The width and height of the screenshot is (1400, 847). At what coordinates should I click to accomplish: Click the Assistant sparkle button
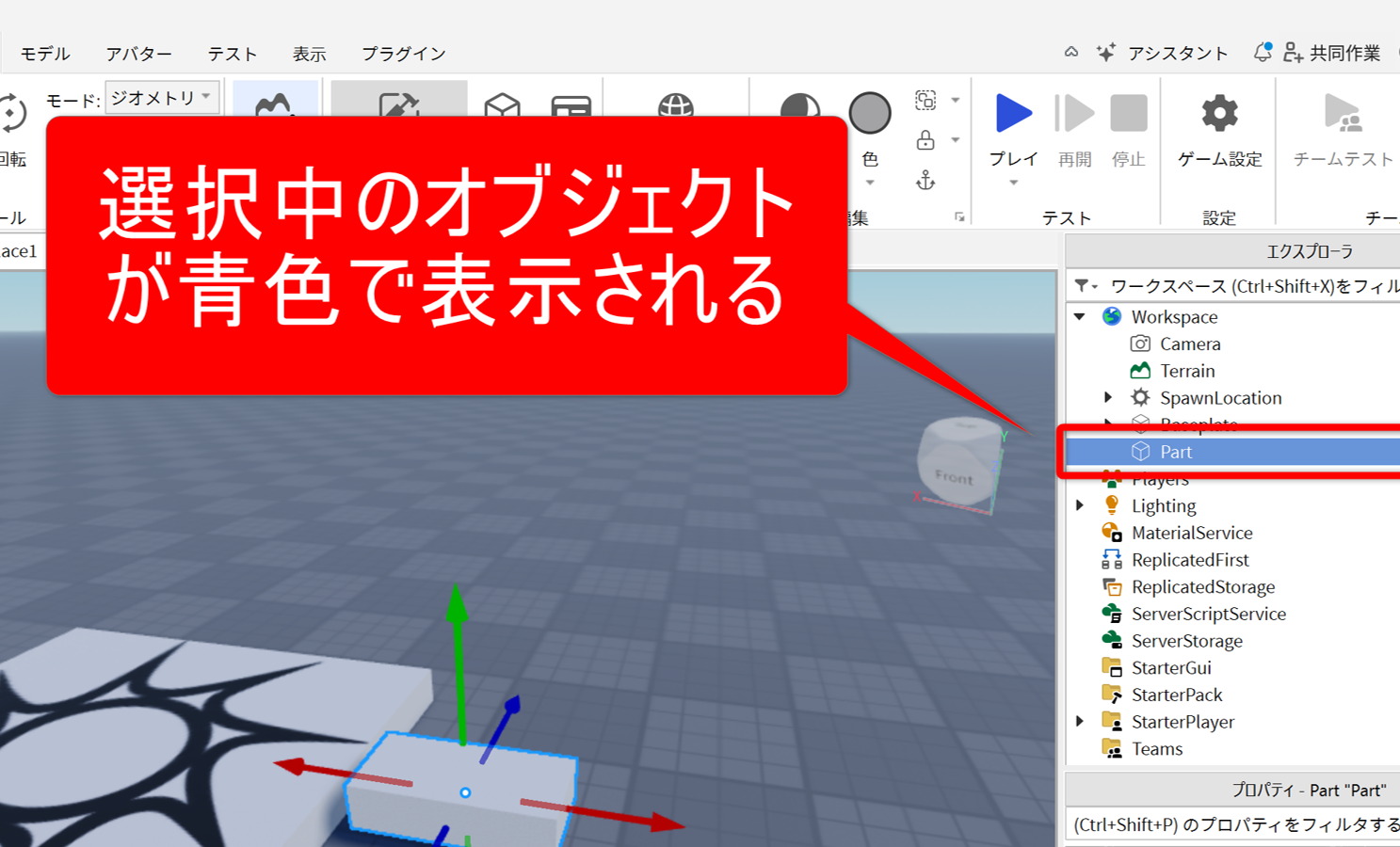click(x=1163, y=54)
